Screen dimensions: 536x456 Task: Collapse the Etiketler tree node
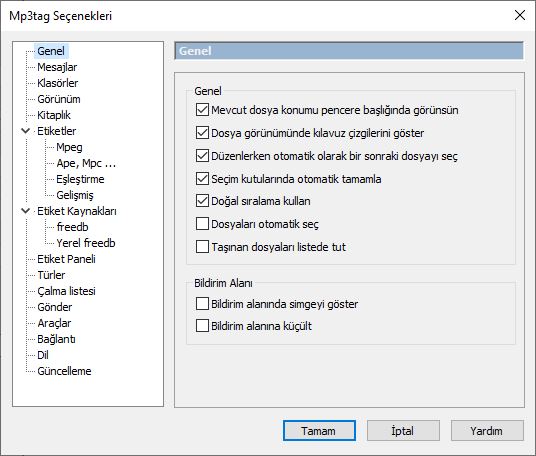(x=26, y=131)
